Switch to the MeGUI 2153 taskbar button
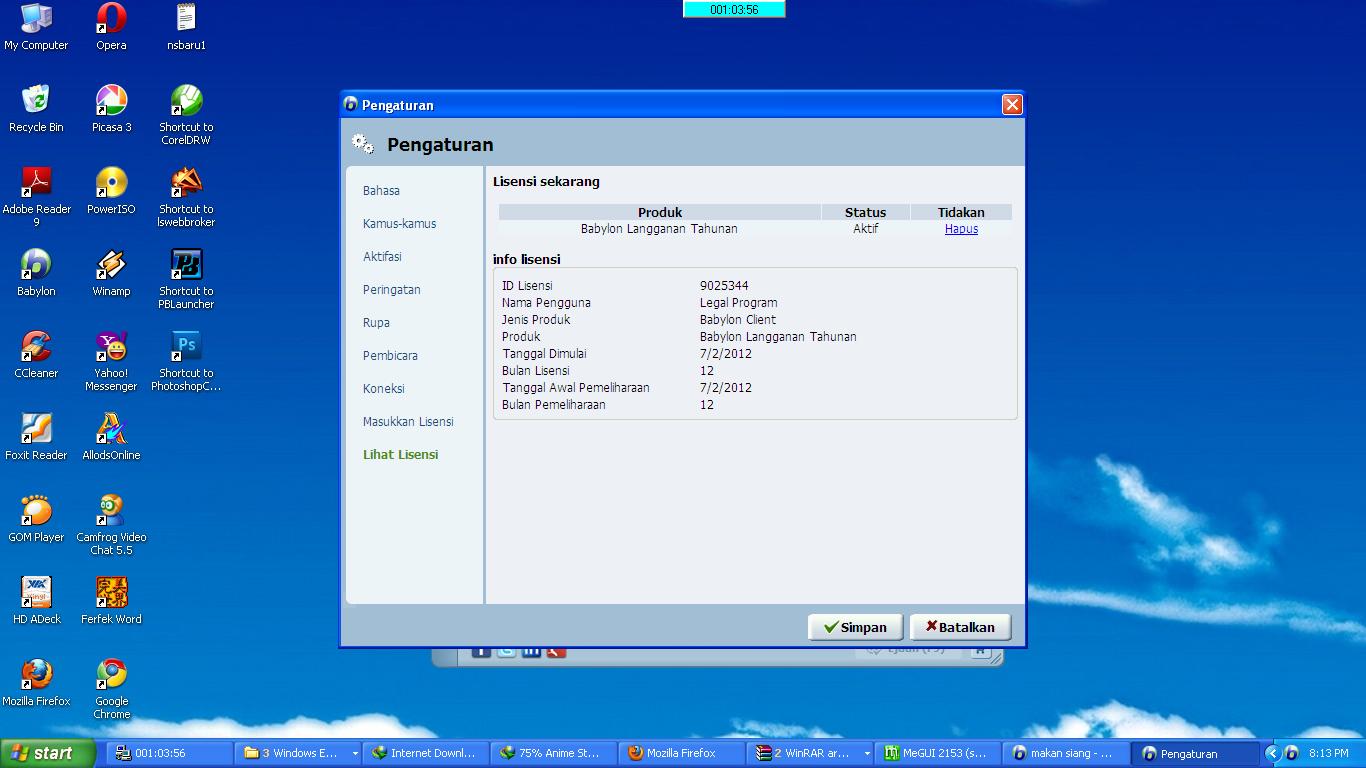Image resolution: width=1366 pixels, height=768 pixels. [x=938, y=753]
